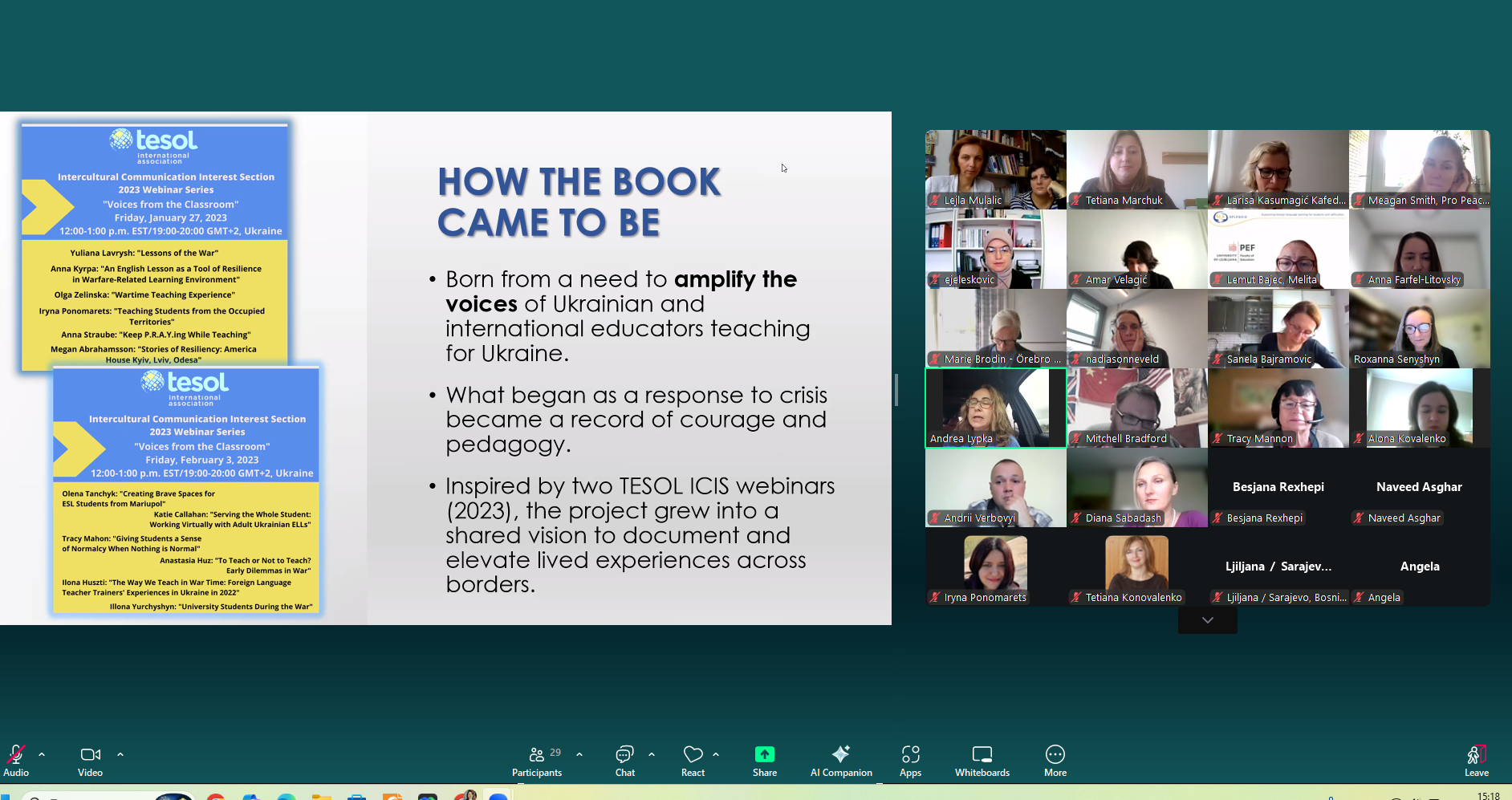1512x800 pixels.
Task: Select Mitchell Bradford's video tile
Action: (x=1136, y=408)
